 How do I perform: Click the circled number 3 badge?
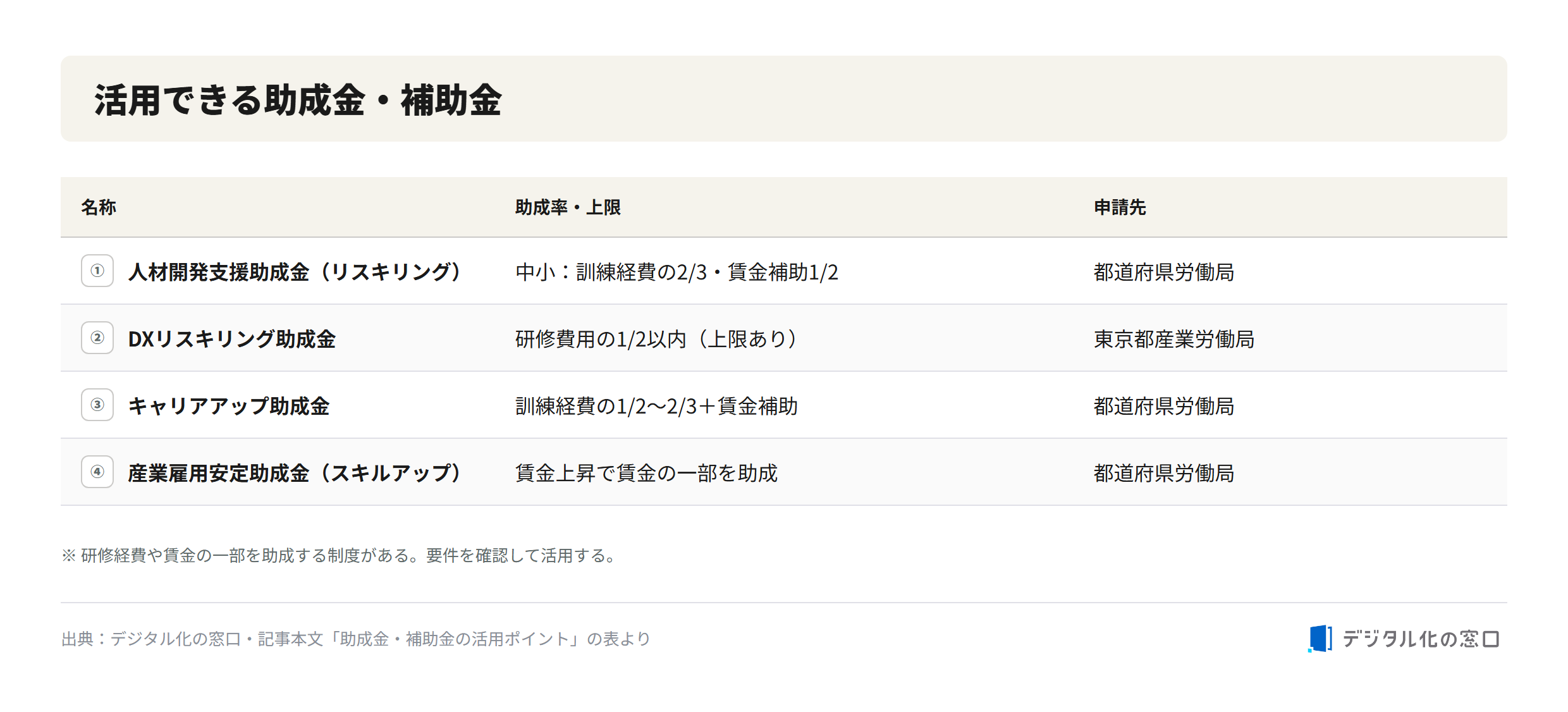(x=97, y=405)
